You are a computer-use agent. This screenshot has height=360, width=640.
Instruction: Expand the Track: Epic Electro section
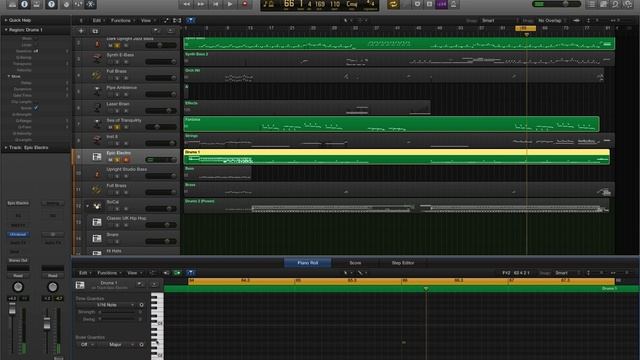(6, 147)
